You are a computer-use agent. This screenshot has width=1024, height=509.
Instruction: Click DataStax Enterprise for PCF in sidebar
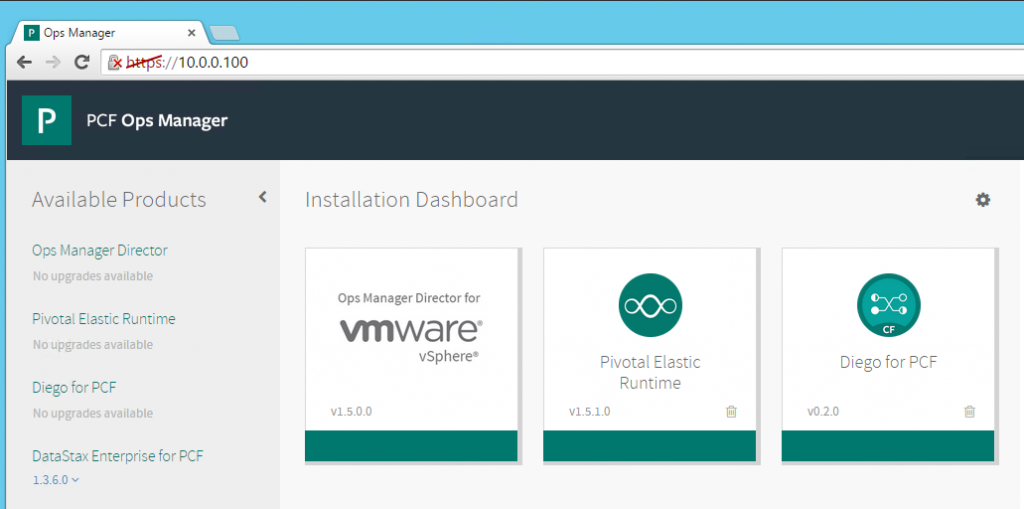pos(118,456)
